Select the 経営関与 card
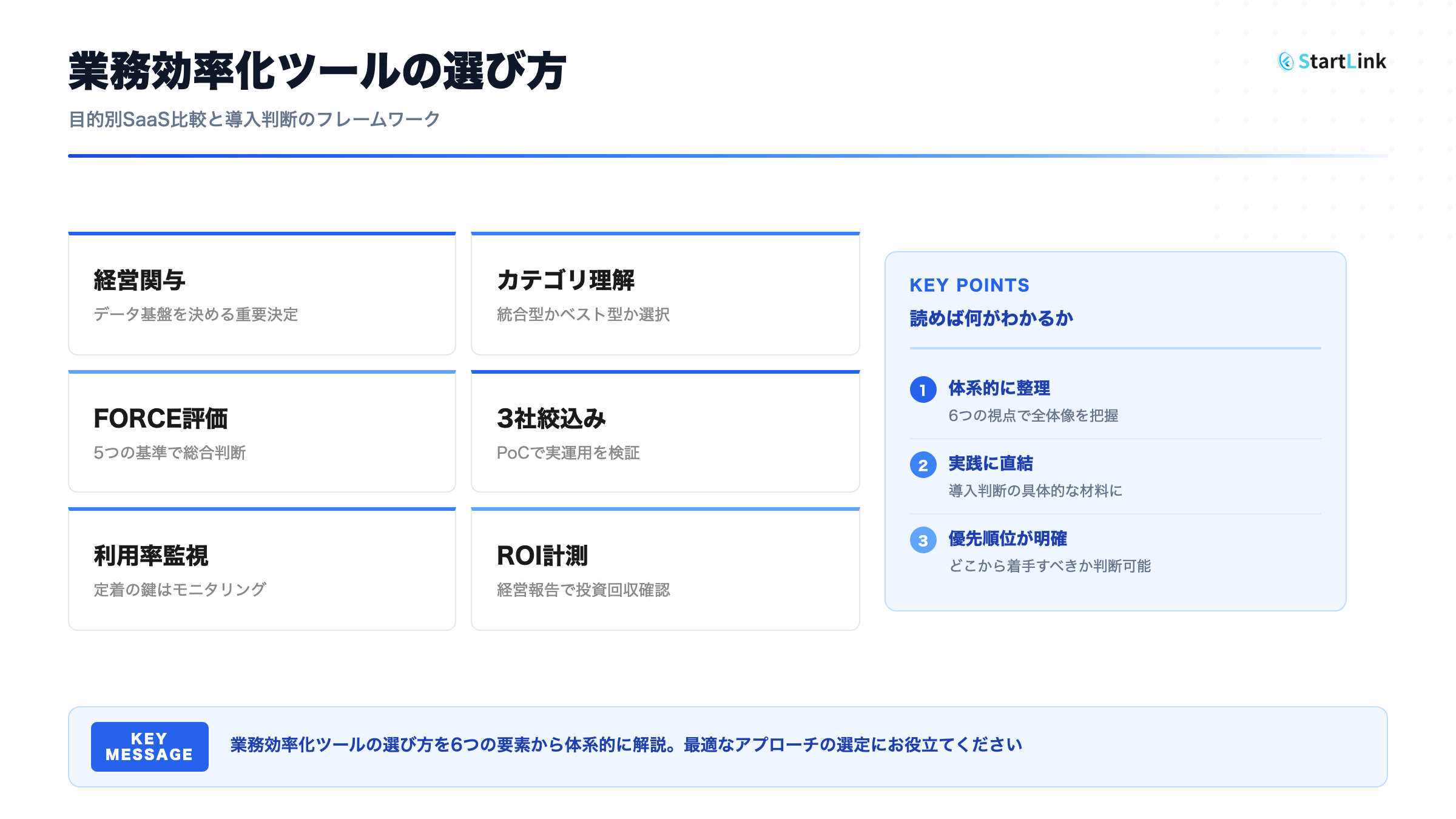The height and width of the screenshot is (819, 1456). tap(261, 294)
